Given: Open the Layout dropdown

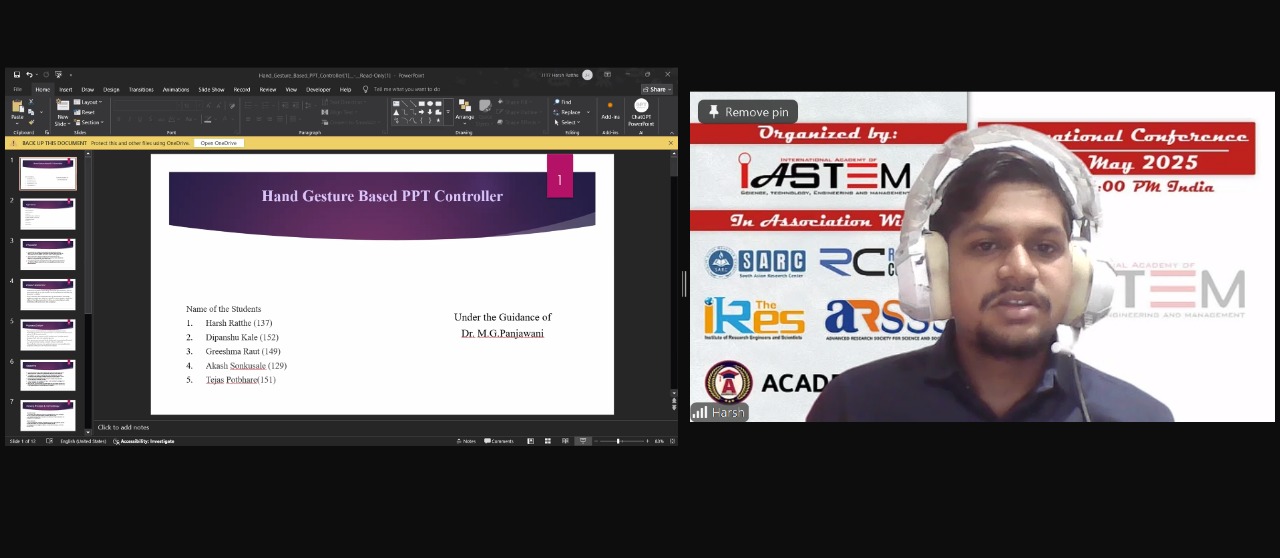Looking at the screenshot, I should (88, 102).
